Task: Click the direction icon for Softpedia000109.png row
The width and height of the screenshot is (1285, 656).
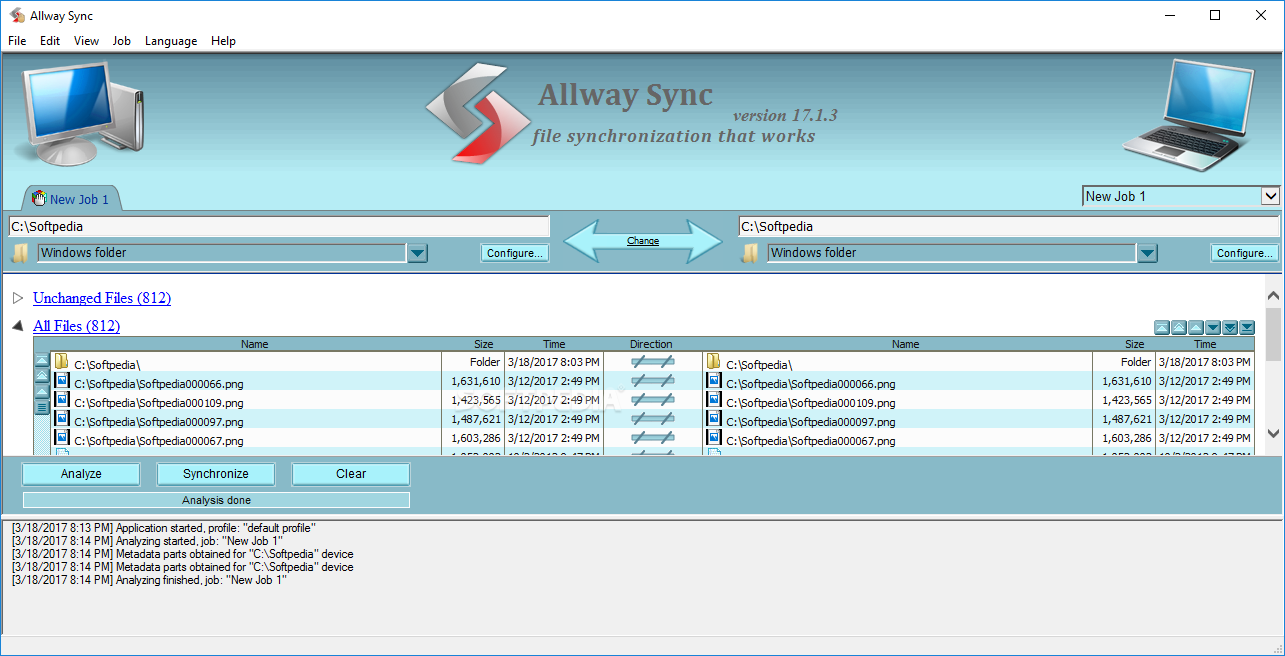Action: pyautogui.click(x=652, y=400)
